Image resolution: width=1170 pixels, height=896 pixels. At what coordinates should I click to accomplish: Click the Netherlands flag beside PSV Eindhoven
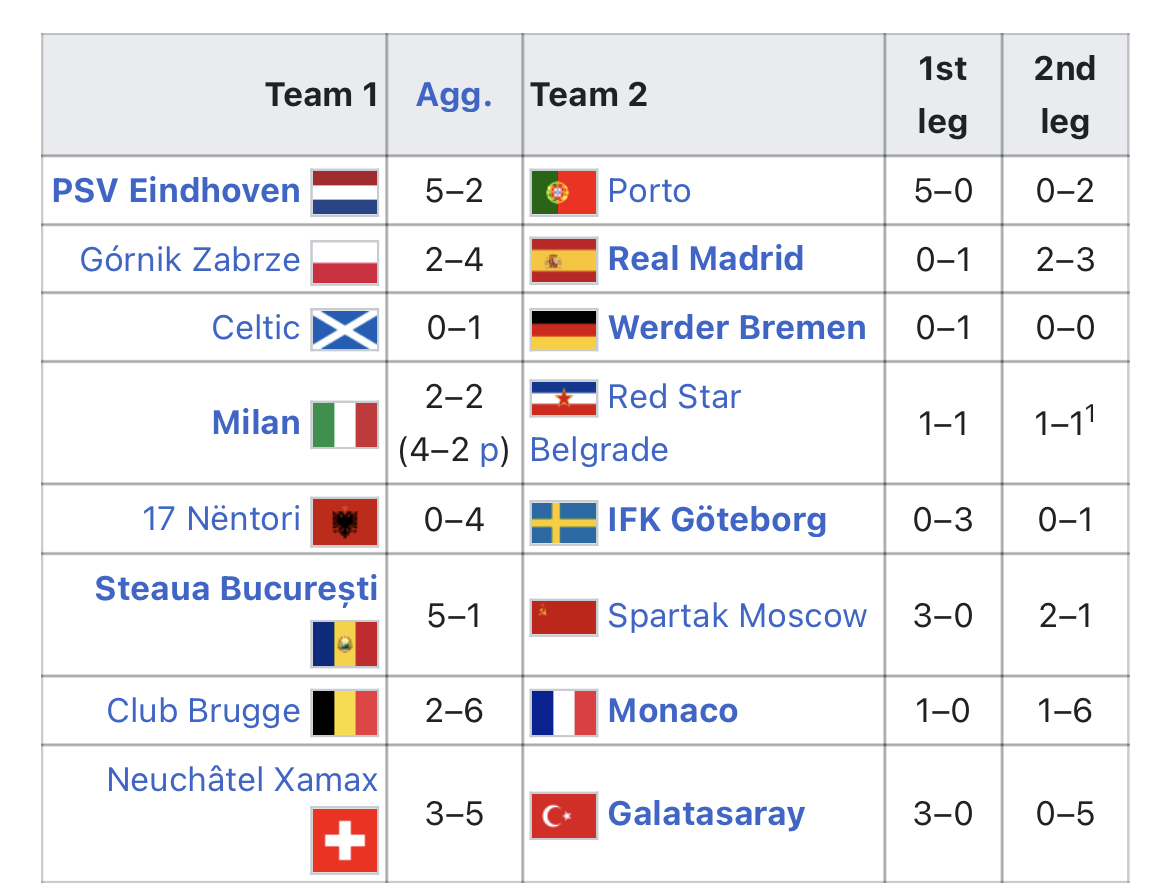click(345, 192)
